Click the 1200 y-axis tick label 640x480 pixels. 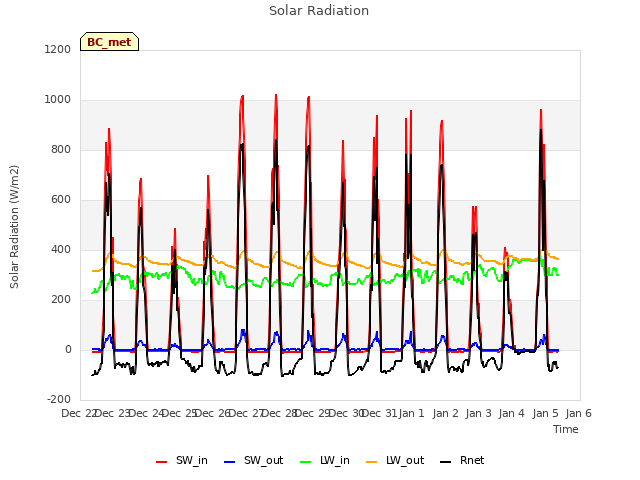58,49
